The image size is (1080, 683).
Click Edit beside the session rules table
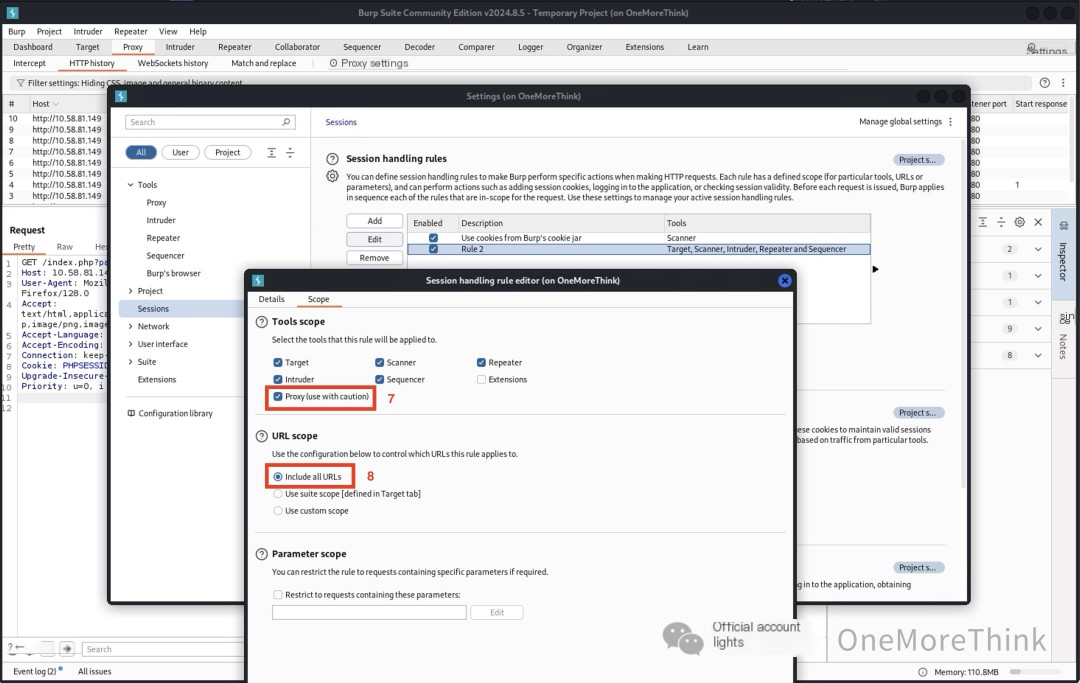375,240
